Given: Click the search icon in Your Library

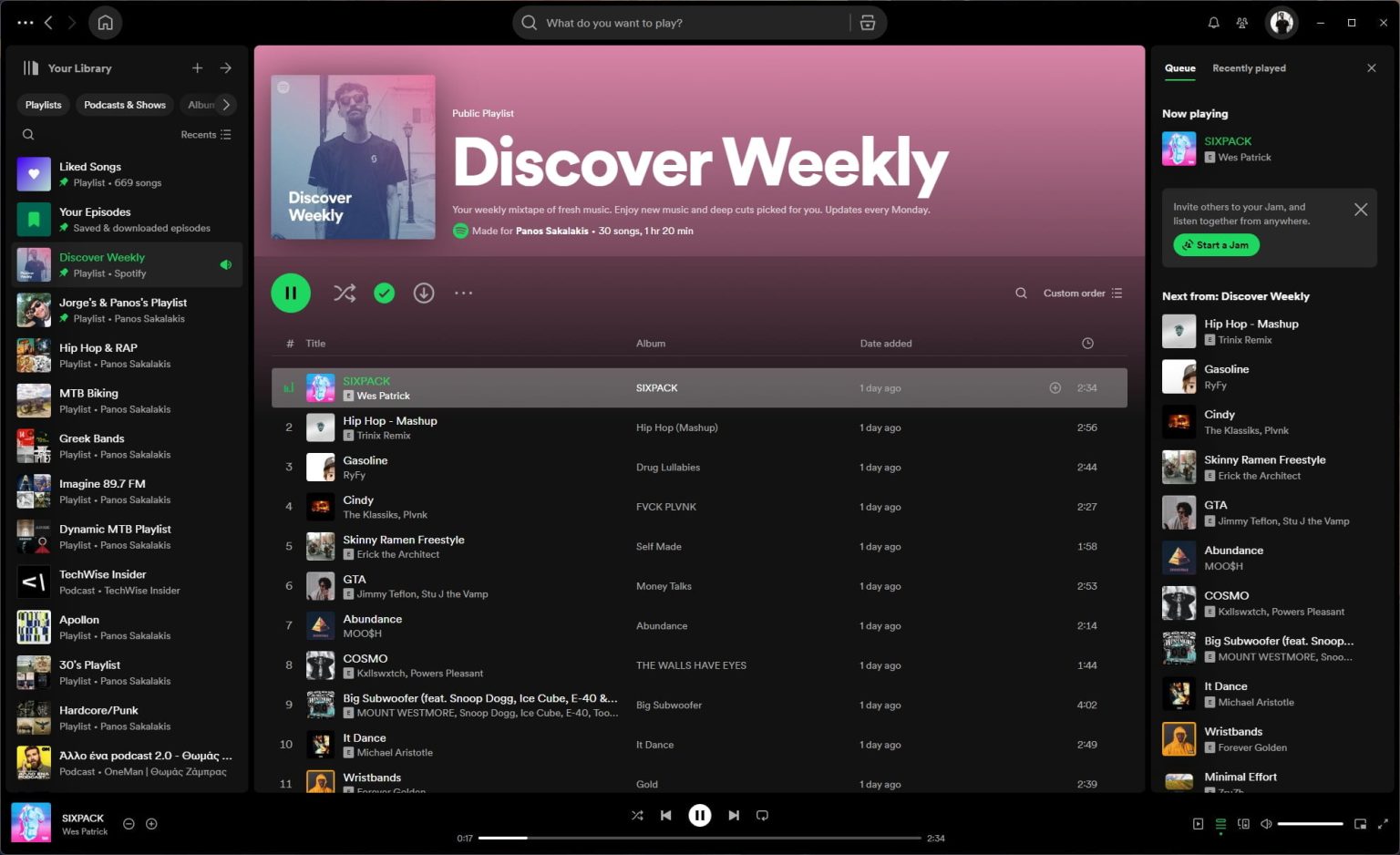Looking at the screenshot, I should pos(28,134).
